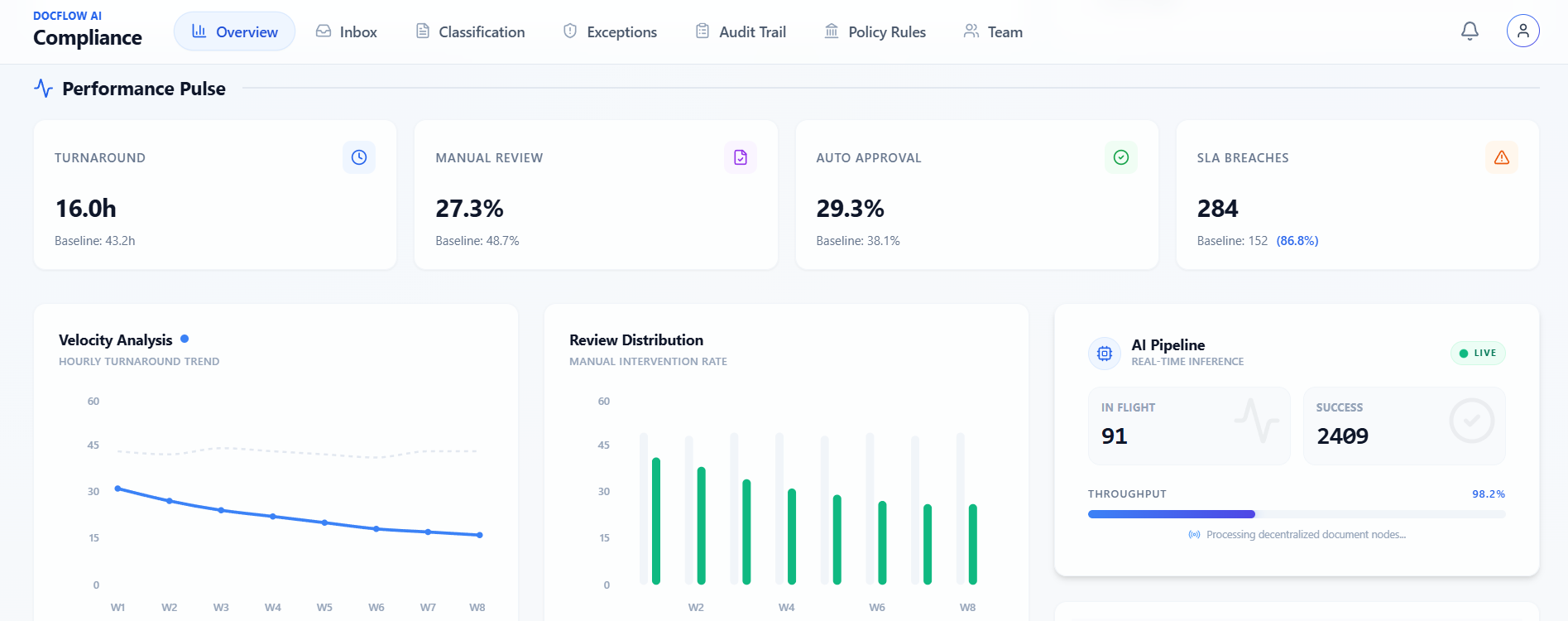The height and width of the screenshot is (621, 1568).
Task: Switch to the Inbox tab
Action: 347,31
